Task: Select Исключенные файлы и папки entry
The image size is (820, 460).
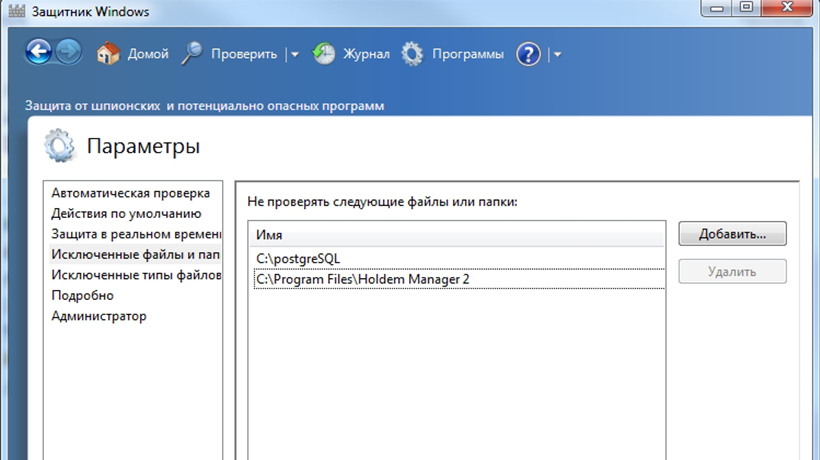Action: click(135, 254)
